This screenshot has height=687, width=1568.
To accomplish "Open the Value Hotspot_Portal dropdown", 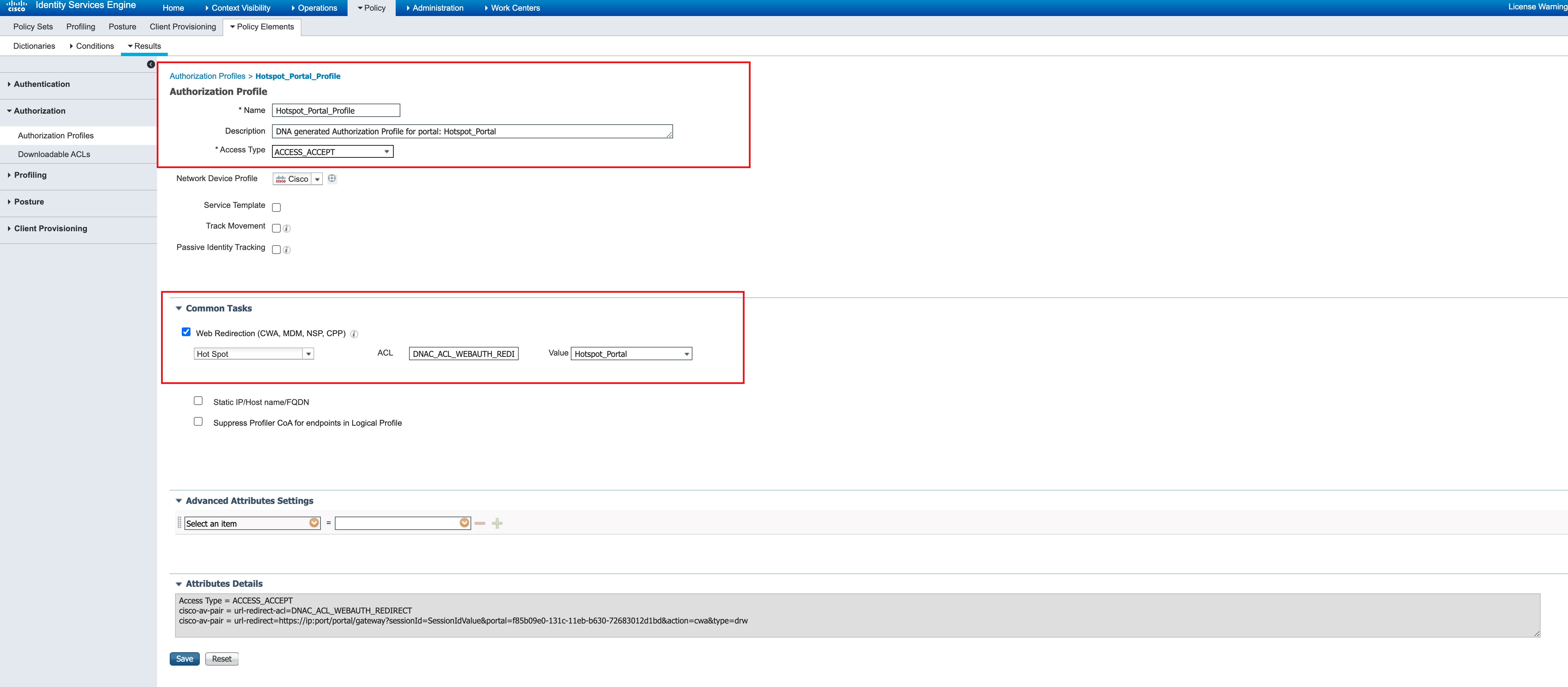I will pos(631,354).
